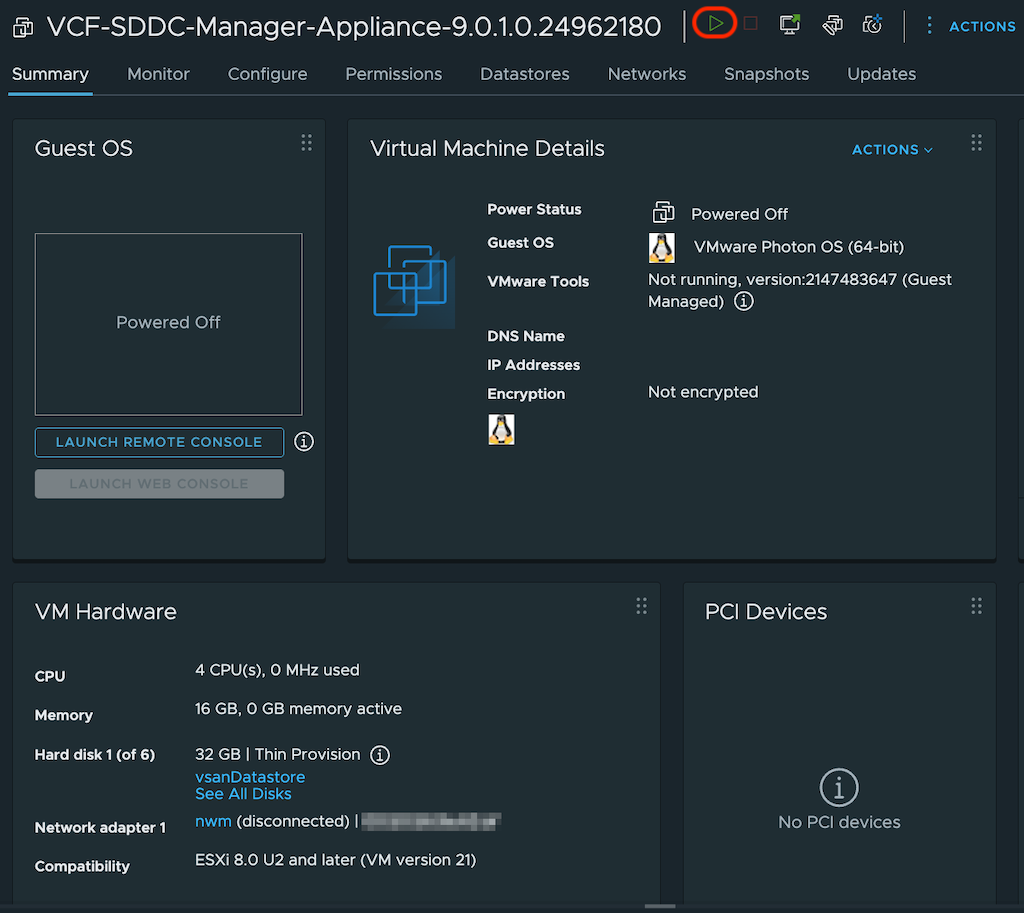Click the info icon beside Thin Provision
Viewport: 1024px width, 913px height.
click(x=380, y=755)
